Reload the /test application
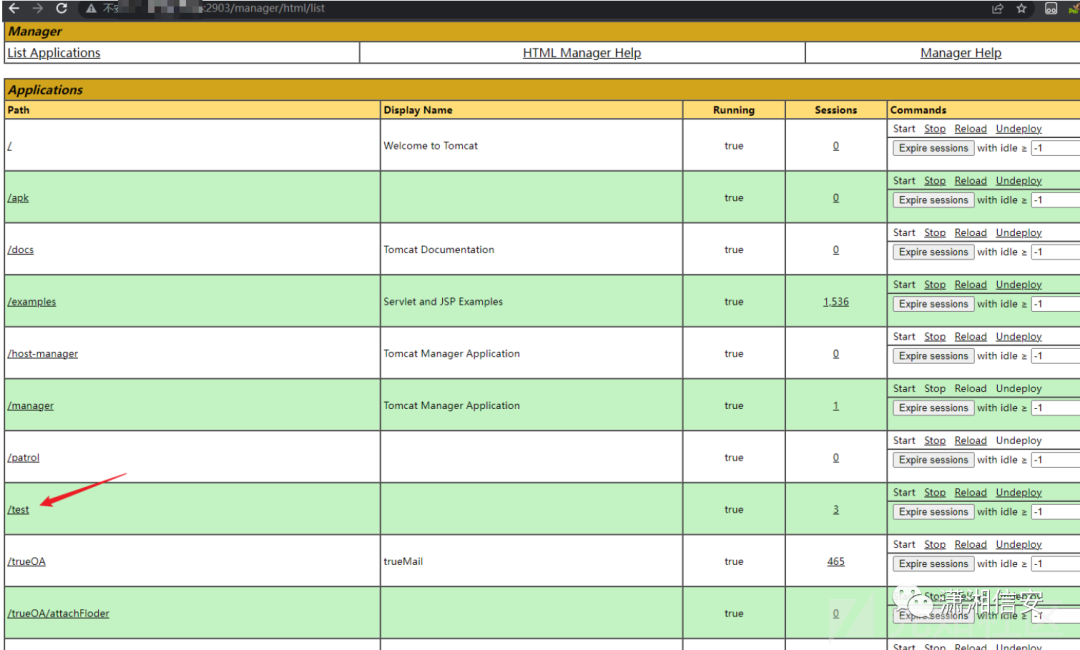This screenshot has height=650, width=1080. (970, 492)
